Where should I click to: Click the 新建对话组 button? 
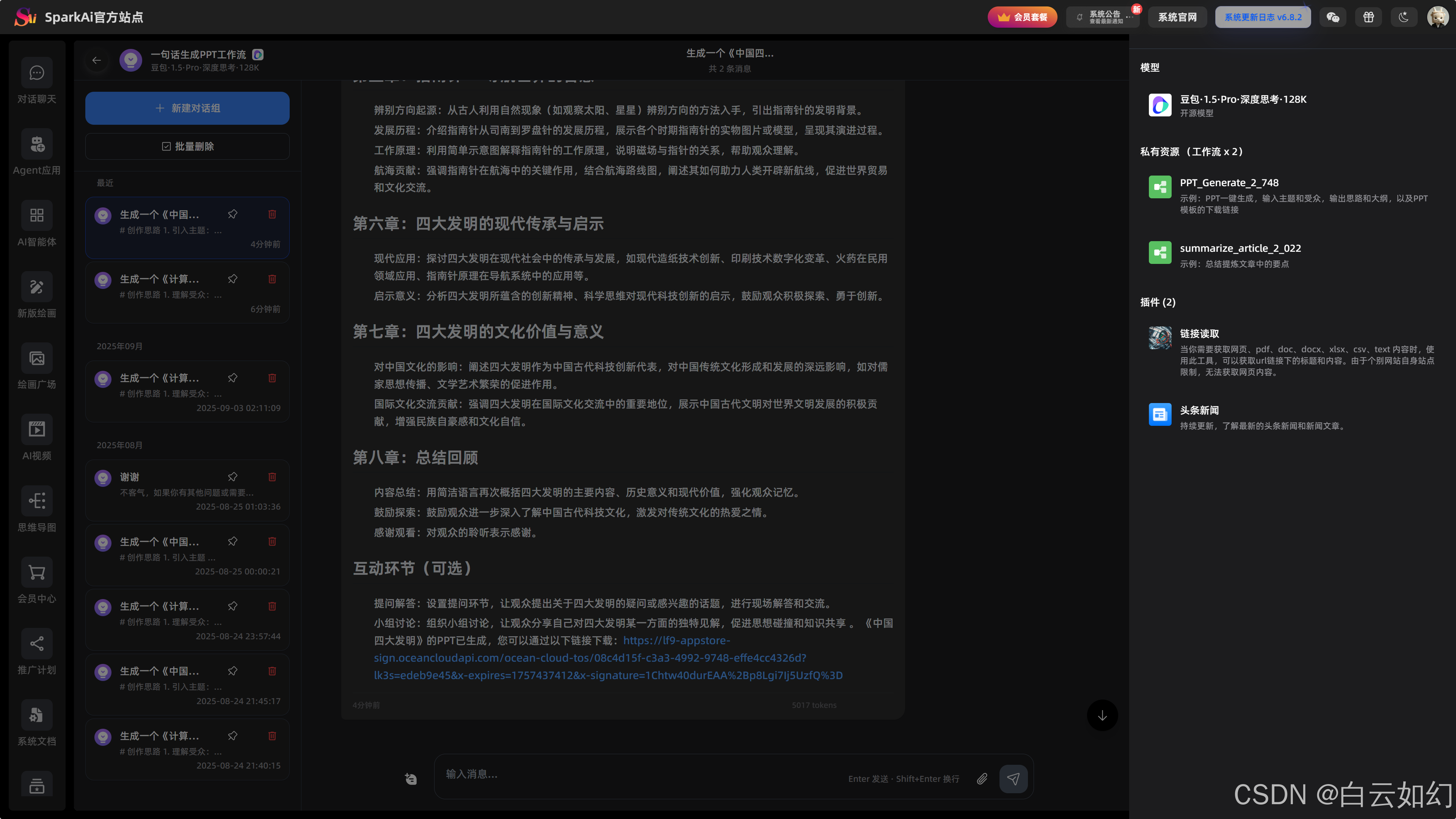pos(187,108)
